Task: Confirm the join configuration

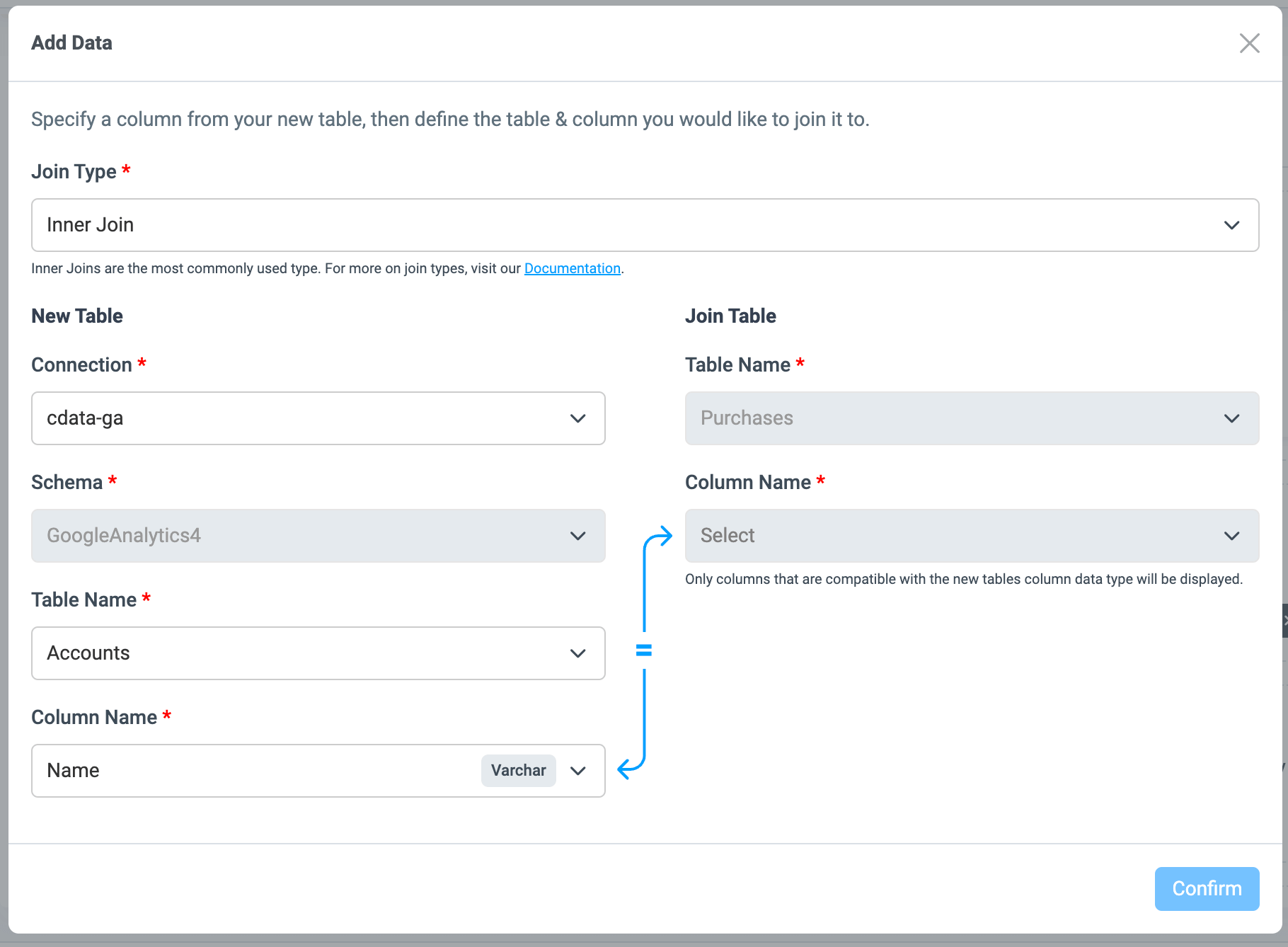Action: [1207, 888]
